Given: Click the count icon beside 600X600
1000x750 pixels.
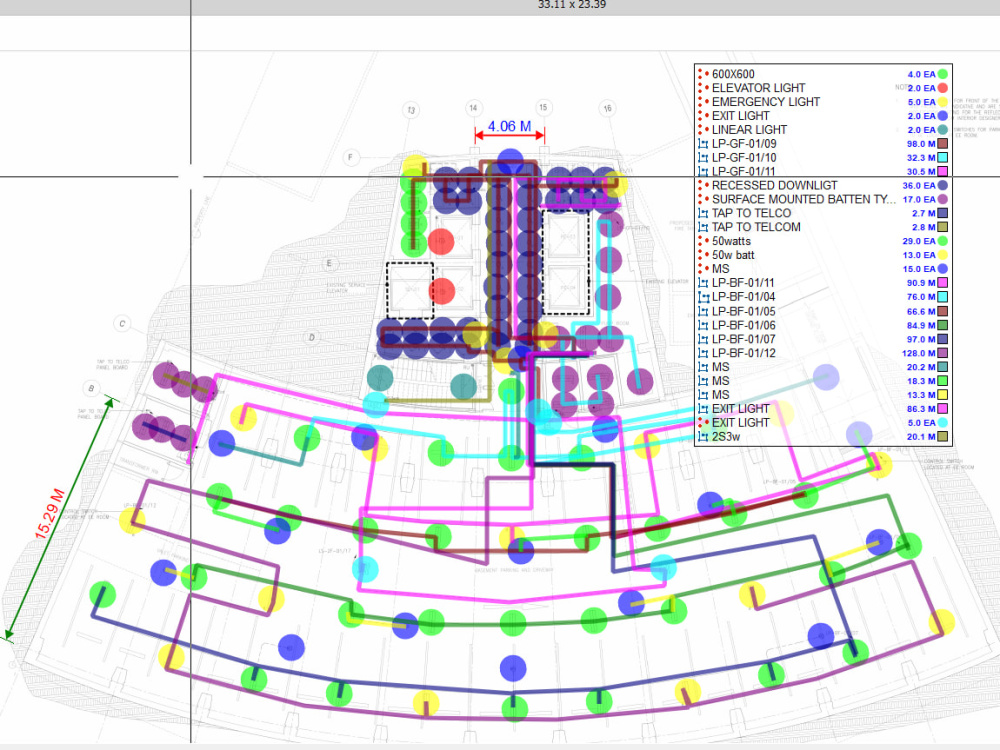Looking at the screenshot, I should tap(703, 74).
